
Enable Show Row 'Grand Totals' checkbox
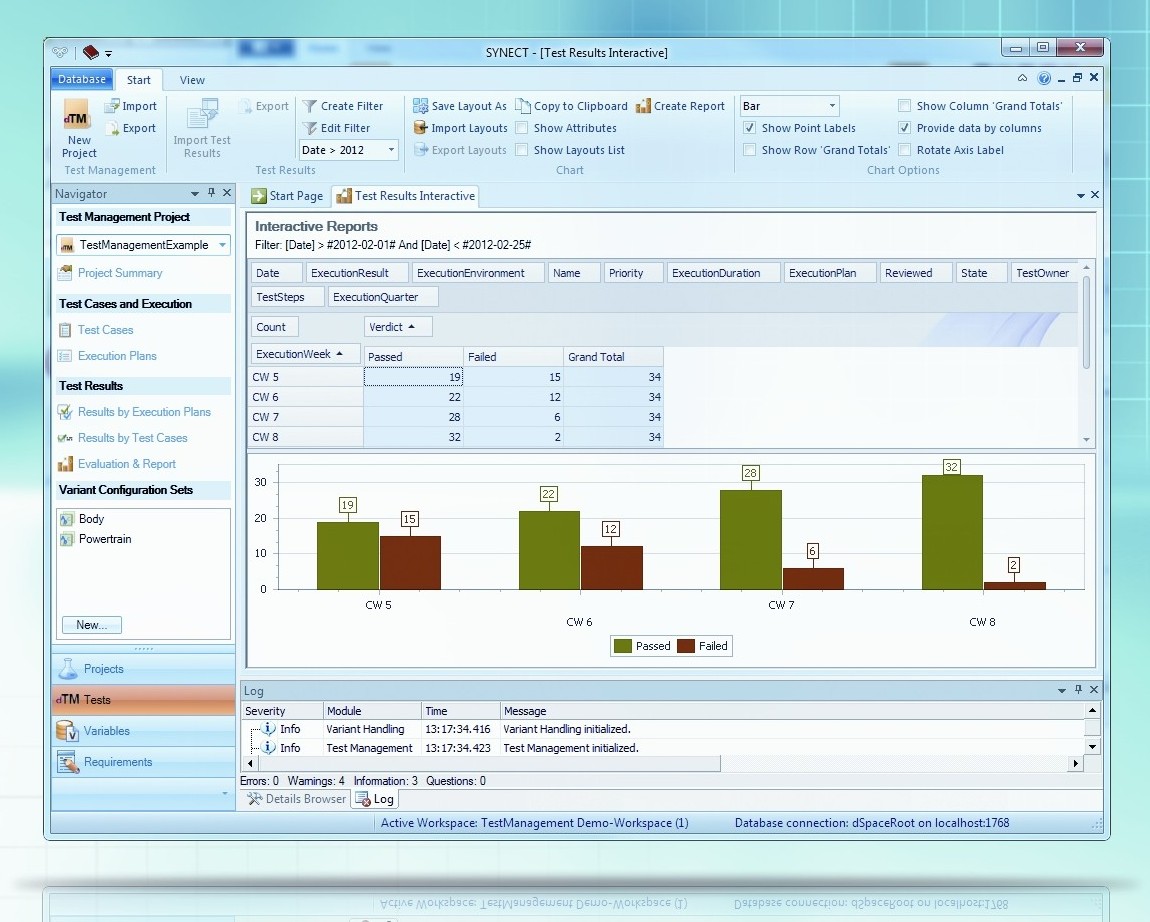click(750, 150)
